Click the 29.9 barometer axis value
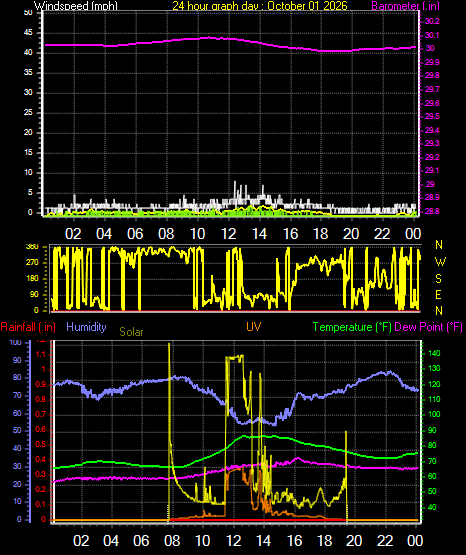This screenshot has height=555, width=466. click(x=432, y=62)
